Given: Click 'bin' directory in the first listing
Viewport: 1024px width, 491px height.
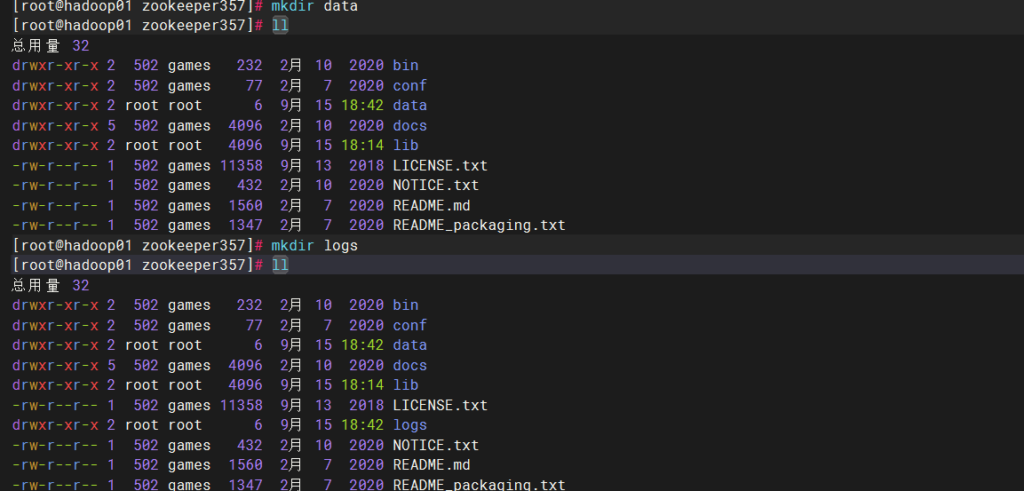Looking at the screenshot, I should click(x=405, y=65).
